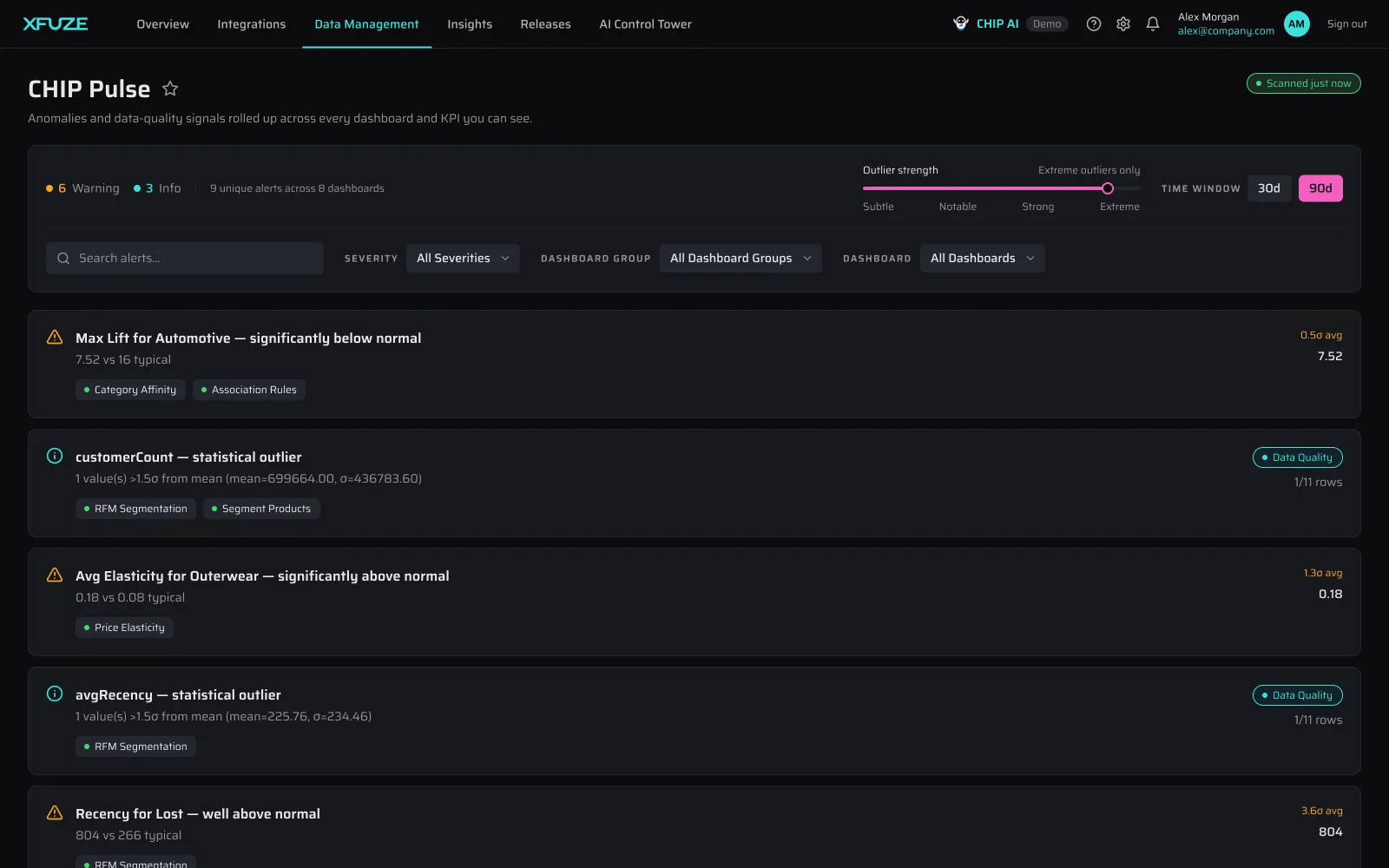The width and height of the screenshot is (1389, 868).
Task: Select the 30d time window
Action: [x=1269, y=188]
